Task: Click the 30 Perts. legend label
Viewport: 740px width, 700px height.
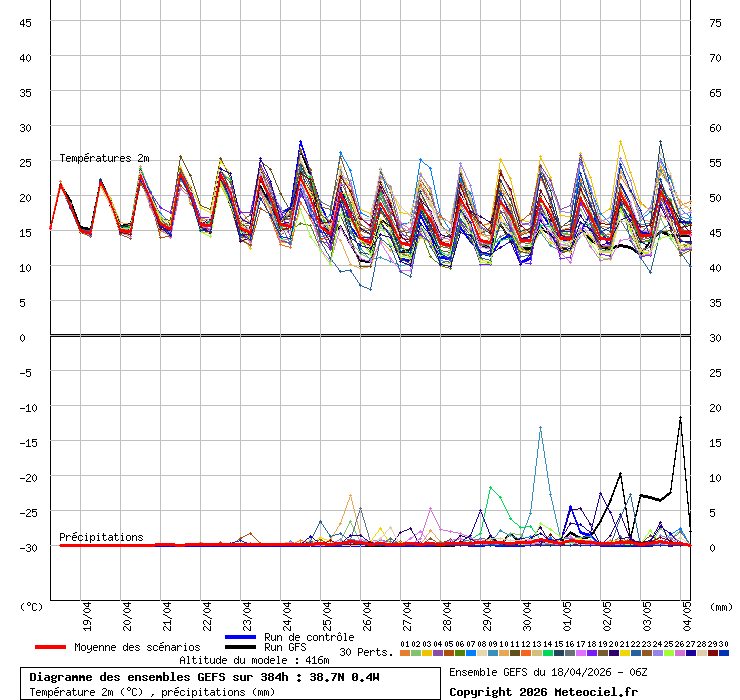Action: (x=366, y=652)
